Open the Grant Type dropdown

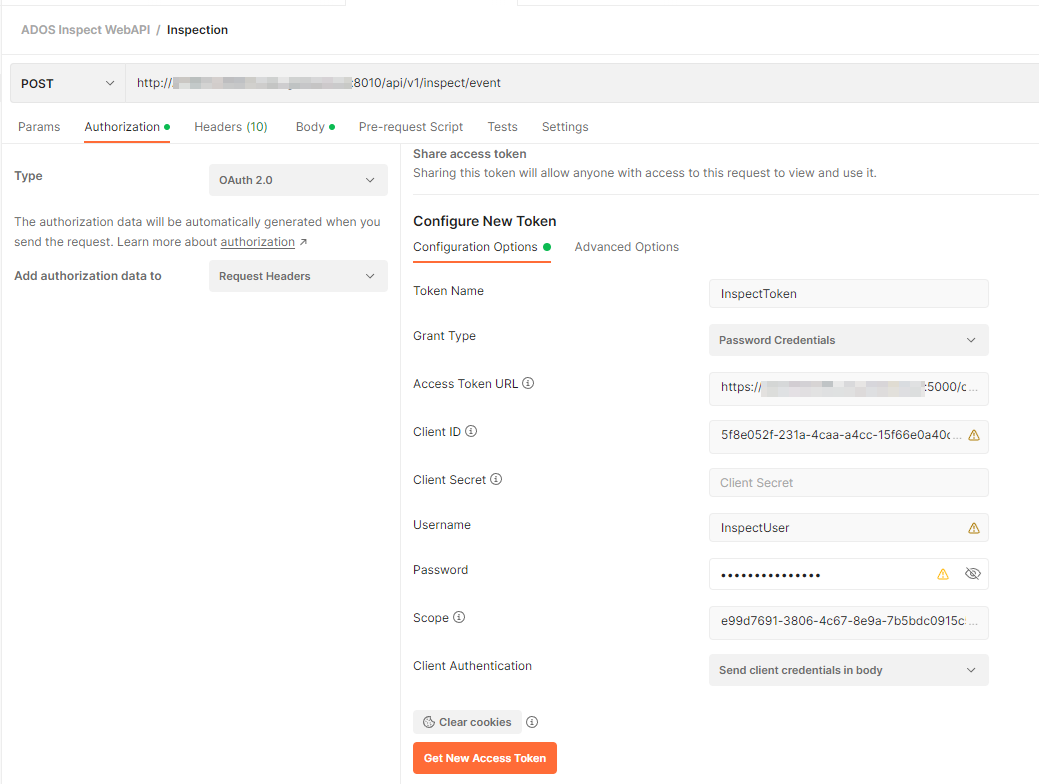click(848, 340)
